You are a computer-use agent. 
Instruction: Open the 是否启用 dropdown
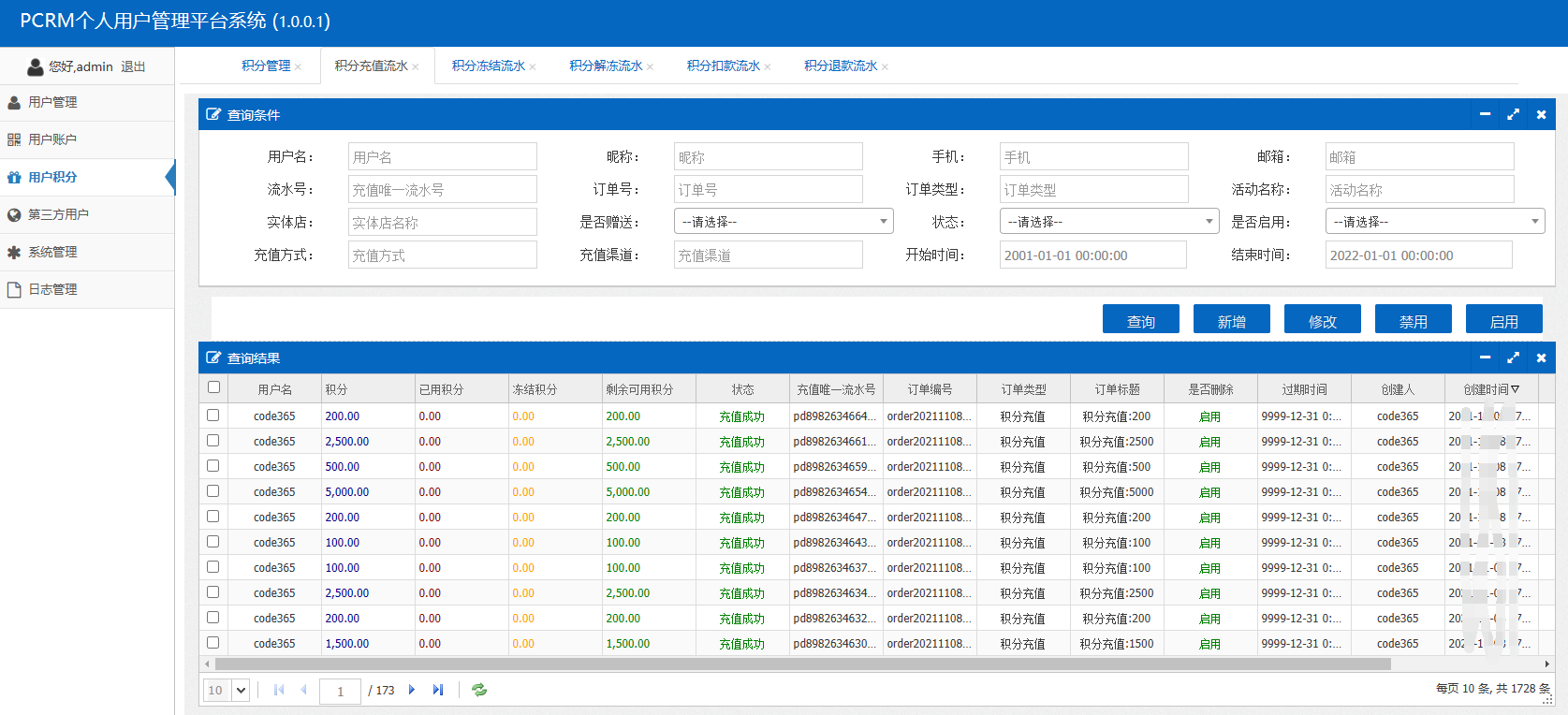(x=1434, y=222)
